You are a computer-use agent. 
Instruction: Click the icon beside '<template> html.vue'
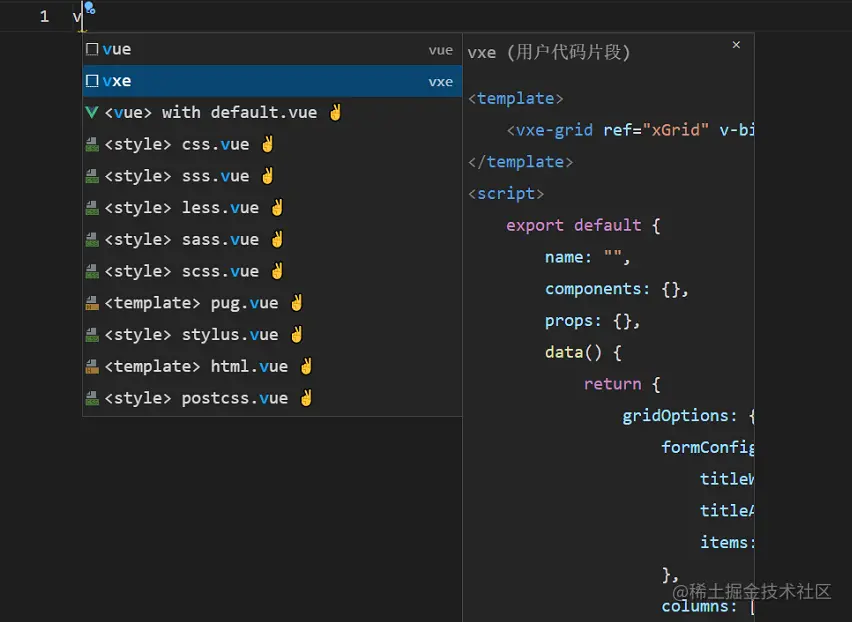coord(92,367)
